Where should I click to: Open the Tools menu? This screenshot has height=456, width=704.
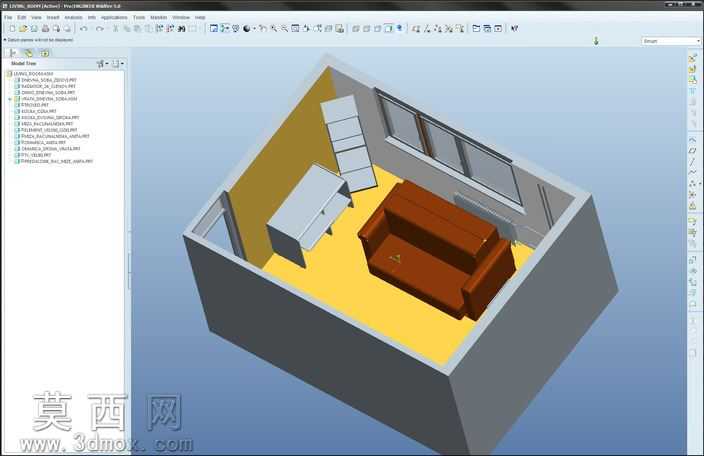(139, 18)
